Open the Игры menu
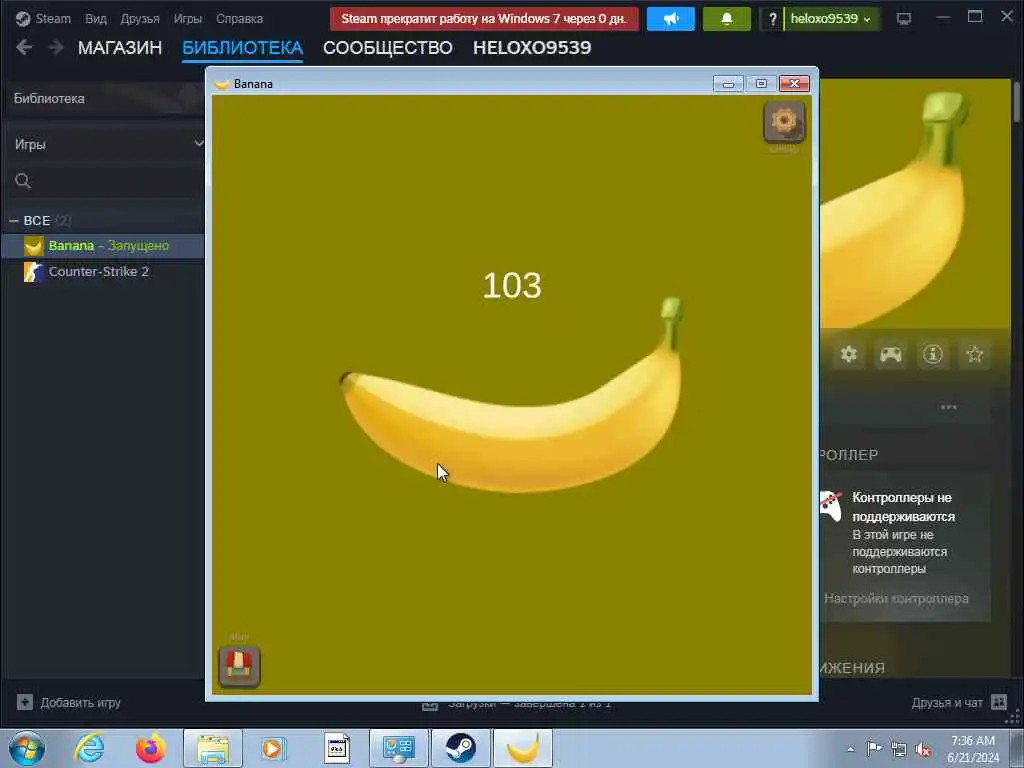The height and width of the screenshot is (768, 1024). click(187, 19)
